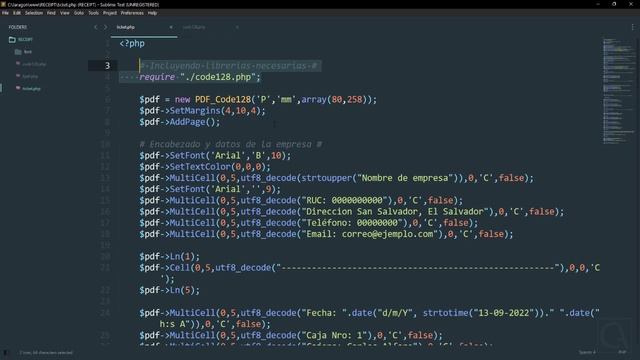Click the selection info in status bar

point(46,352)
